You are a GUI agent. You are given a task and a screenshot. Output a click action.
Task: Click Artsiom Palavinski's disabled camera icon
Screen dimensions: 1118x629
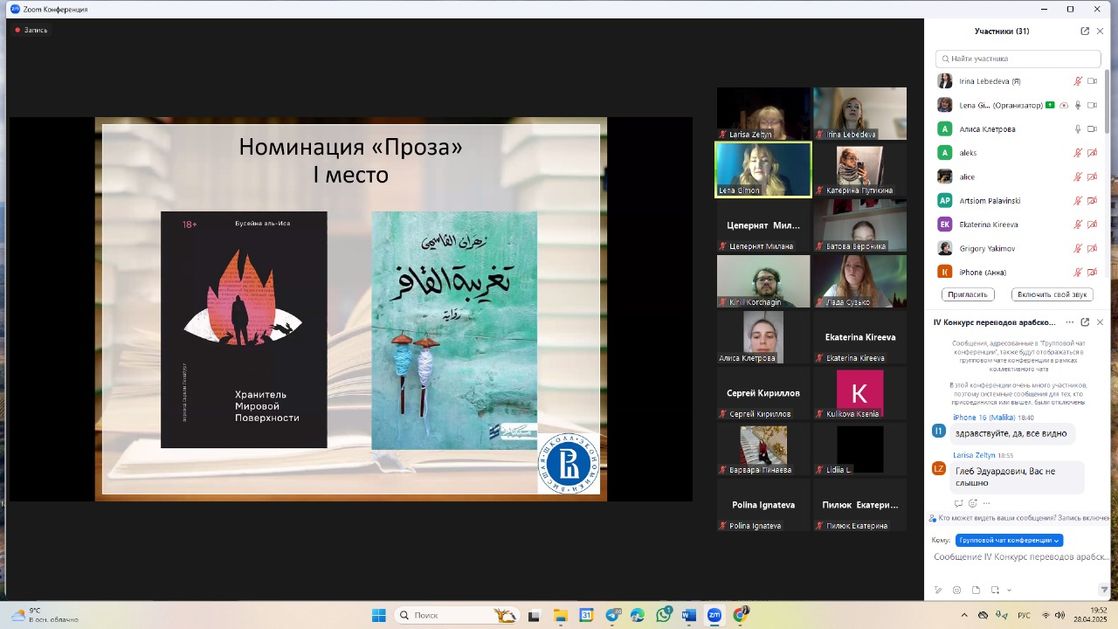tap(1092, 200)
